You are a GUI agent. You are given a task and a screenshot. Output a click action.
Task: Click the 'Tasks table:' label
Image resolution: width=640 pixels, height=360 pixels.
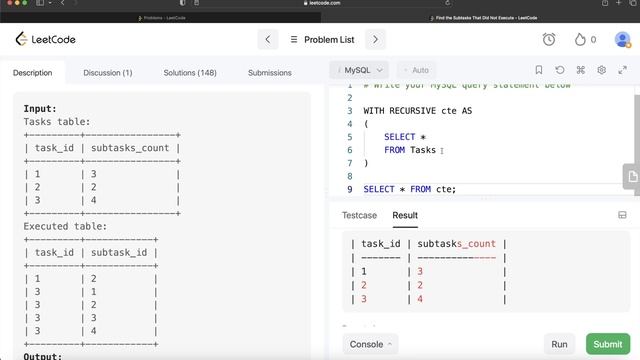coord(57,122)
